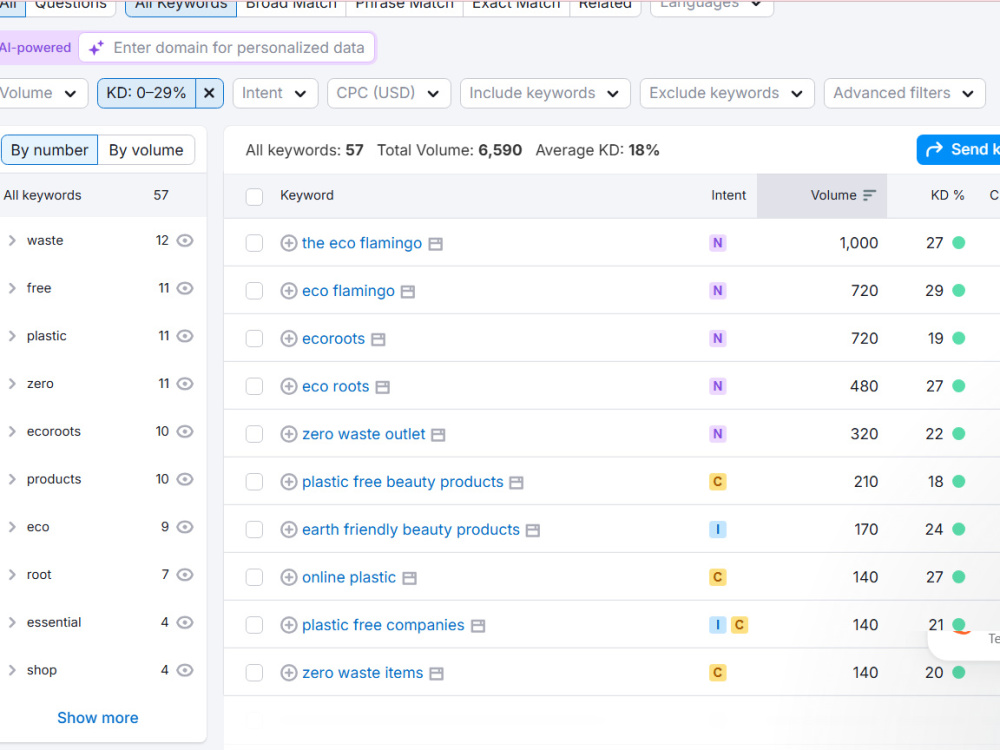Expand the 'waste' keyword group
This screenshot has width=1000, height=750.
pyautogui.click(x=12, y=240)
